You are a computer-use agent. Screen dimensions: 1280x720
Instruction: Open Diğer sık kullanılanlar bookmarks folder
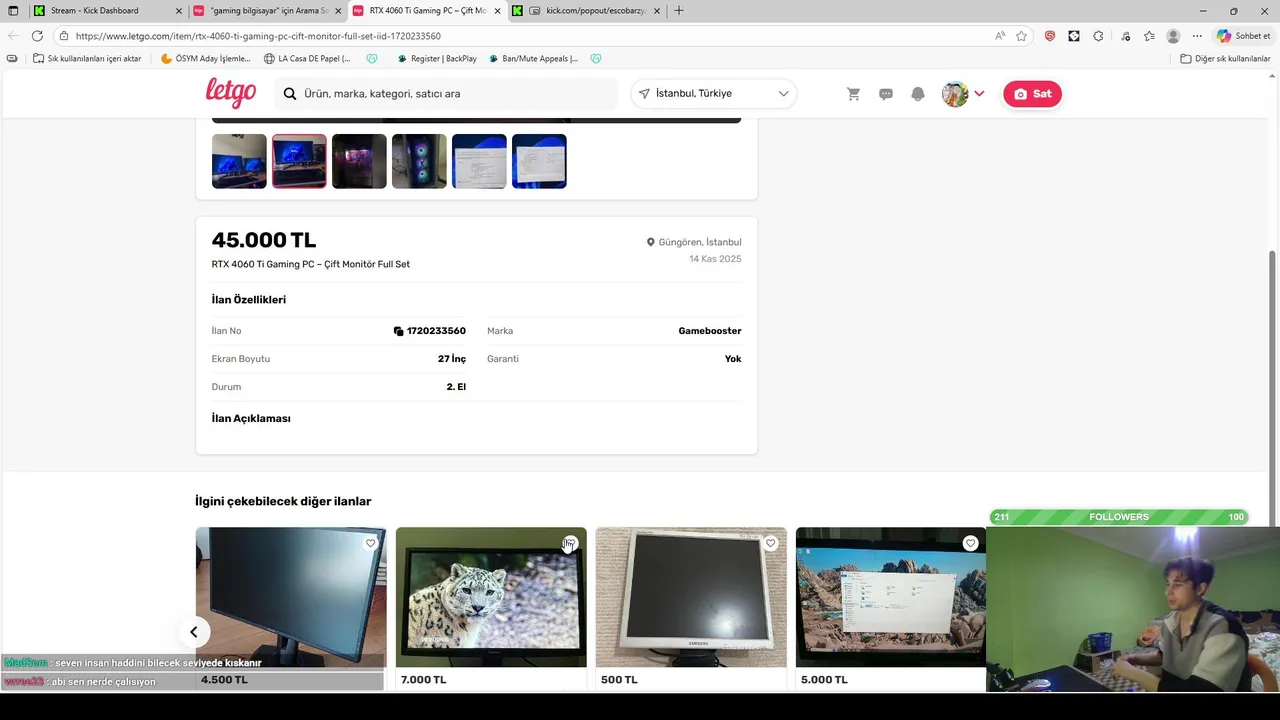[1225, 59]
